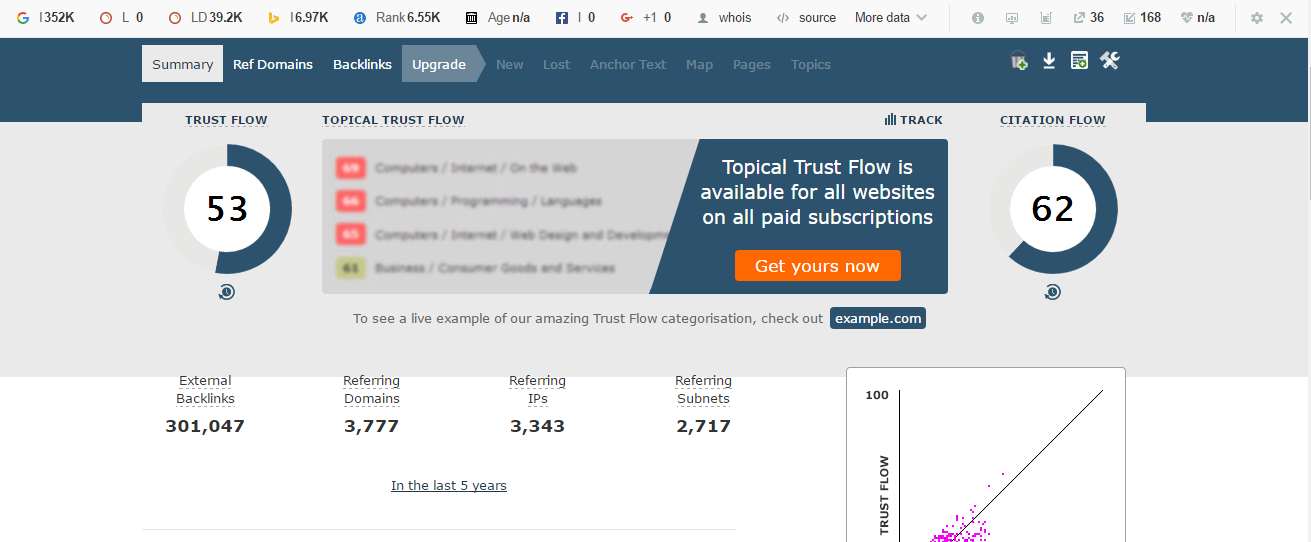This screenshot has width=1311, height=542.
Task: Click the document report icon in toolbar
Action: [x=1045, y=18]
